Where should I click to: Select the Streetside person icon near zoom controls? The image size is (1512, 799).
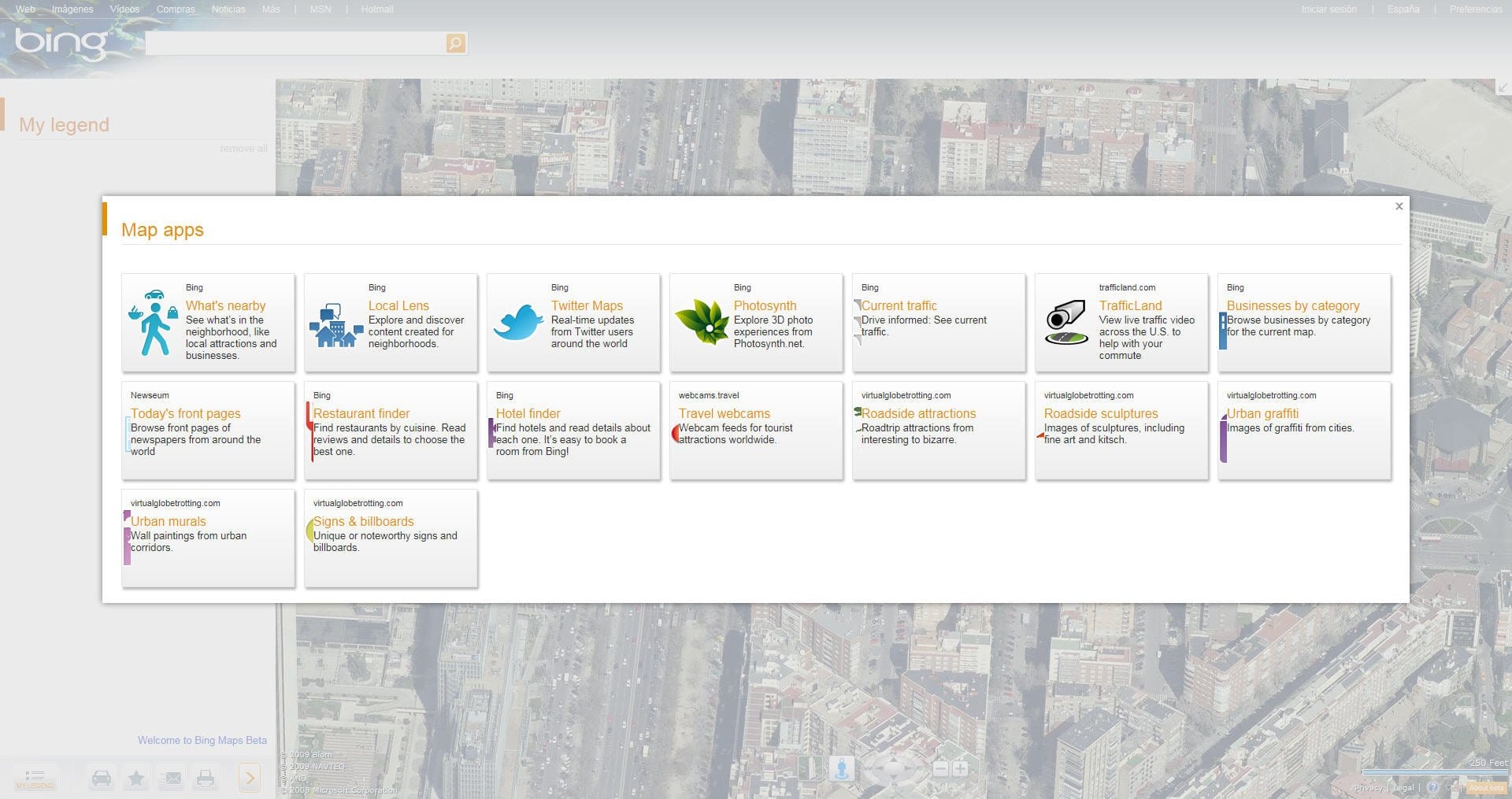[x=842, y=769]
